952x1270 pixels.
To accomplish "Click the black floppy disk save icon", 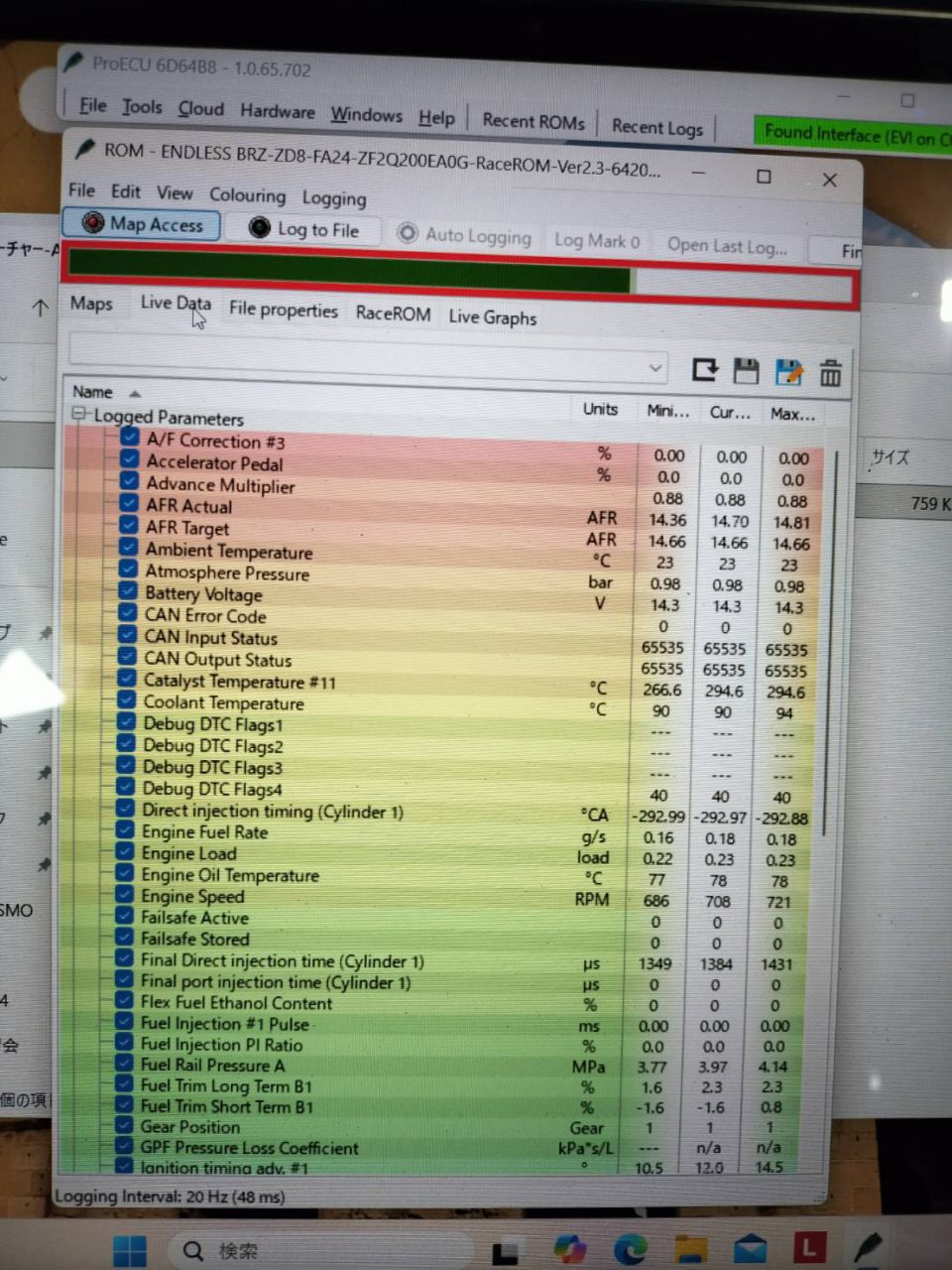I will tap(746, 371).
